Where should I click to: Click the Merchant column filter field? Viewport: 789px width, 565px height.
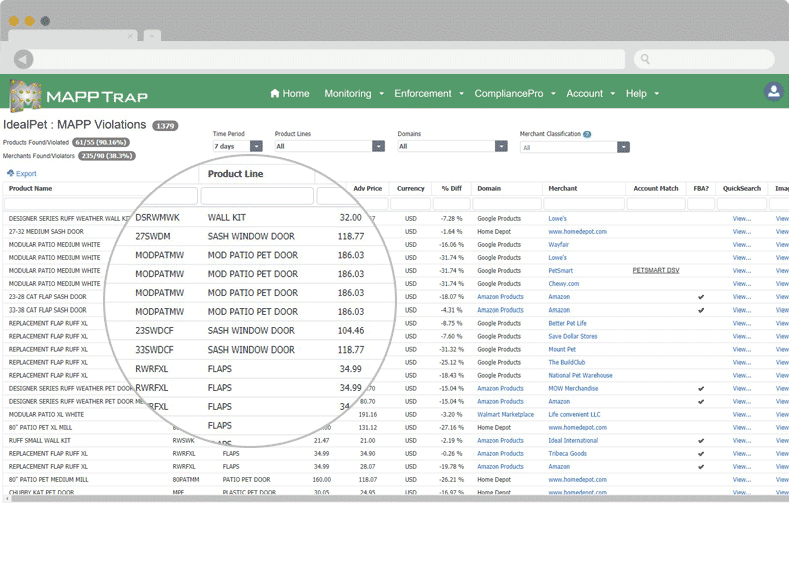(x=584, y=203)
